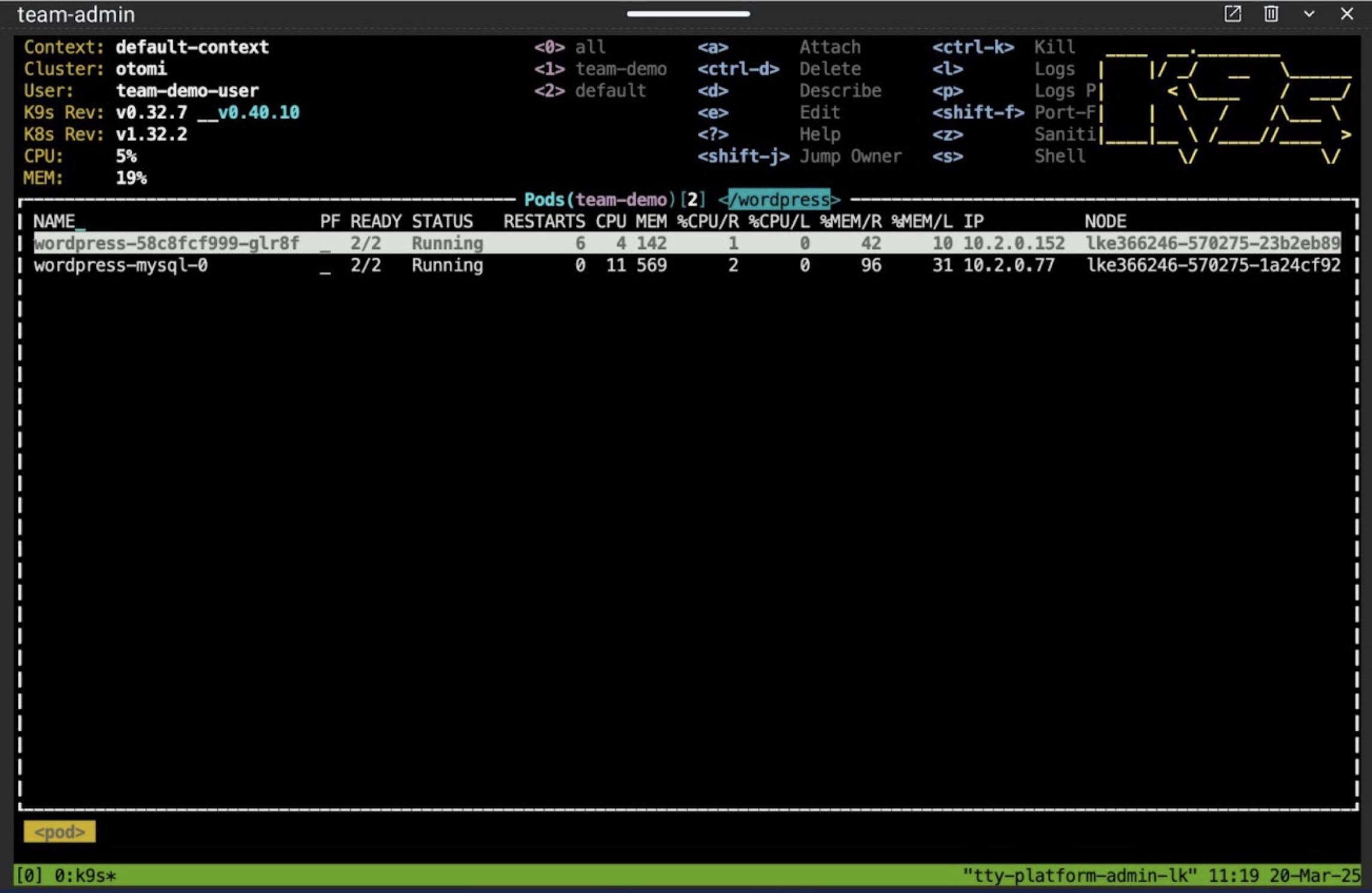Viewport: 1372px width, 893px height.
Task: Click the v0.40.10 upgrade version link
Action: point(257,113)
